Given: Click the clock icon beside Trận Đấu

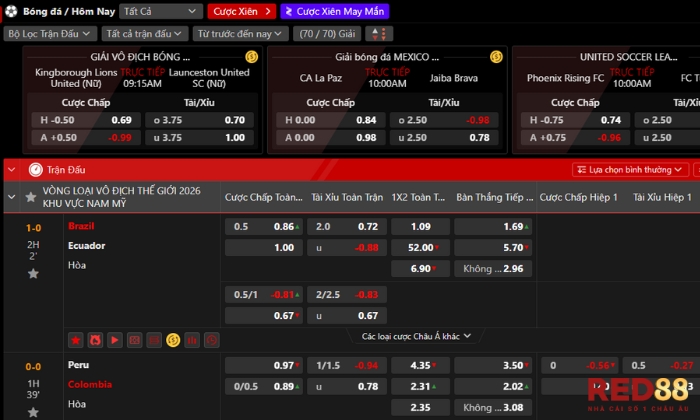Looking at the screenshot, I should point(36,170).
